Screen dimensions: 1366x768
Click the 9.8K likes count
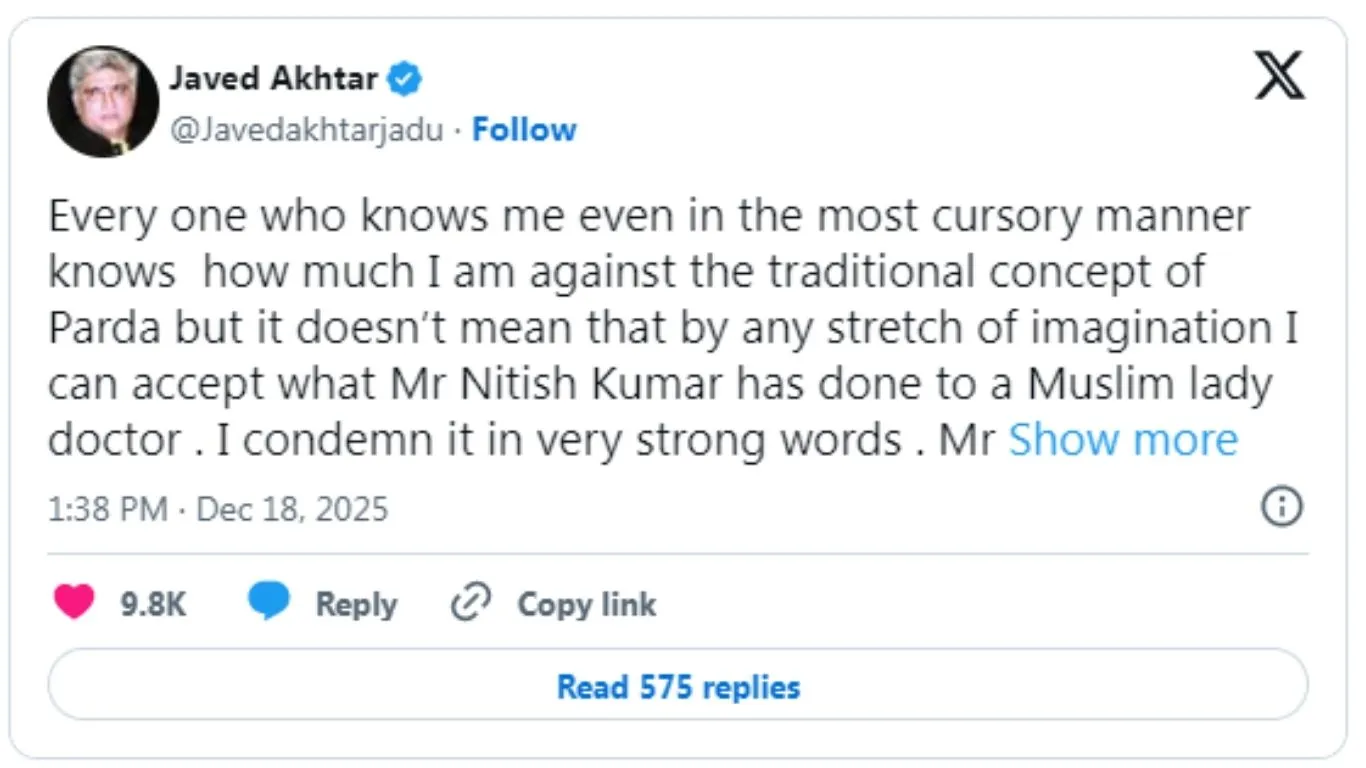[x=153, y=604]
